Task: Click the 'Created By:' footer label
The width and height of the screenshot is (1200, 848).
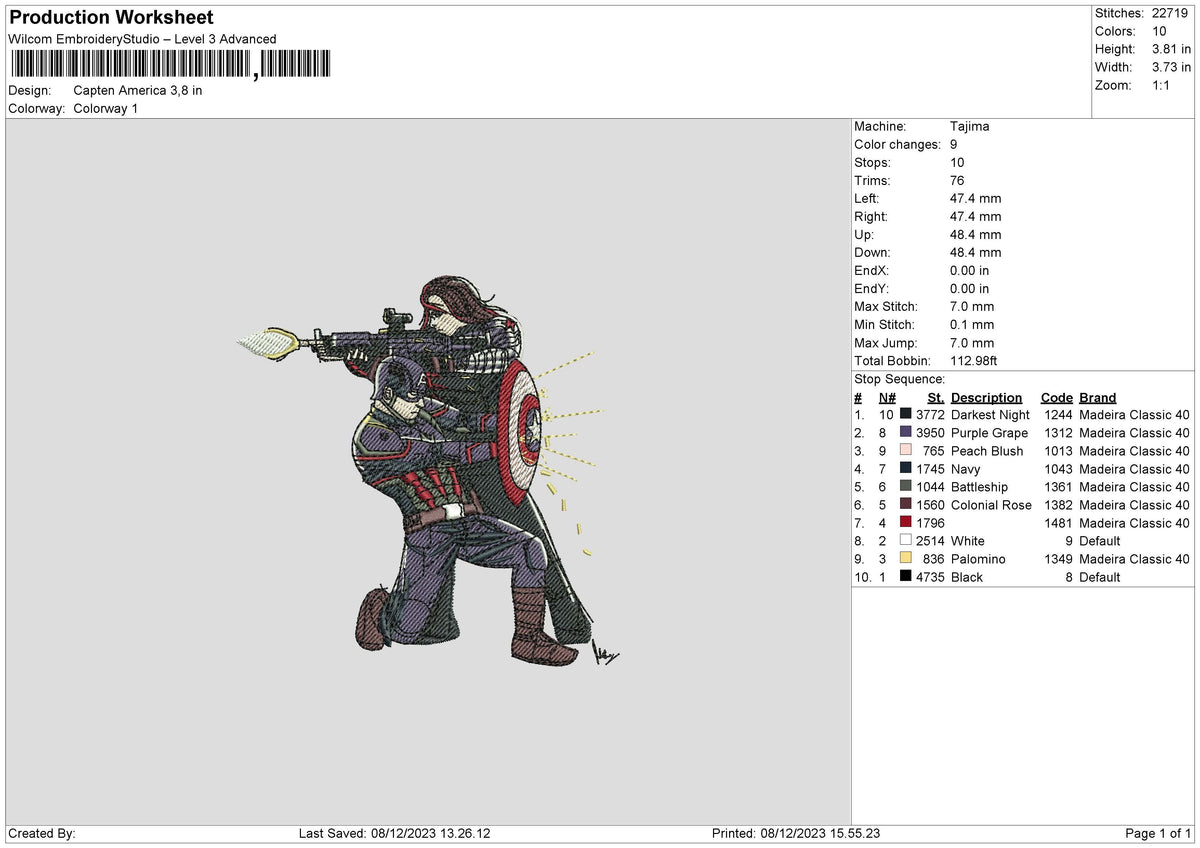Action: (42, 833)
